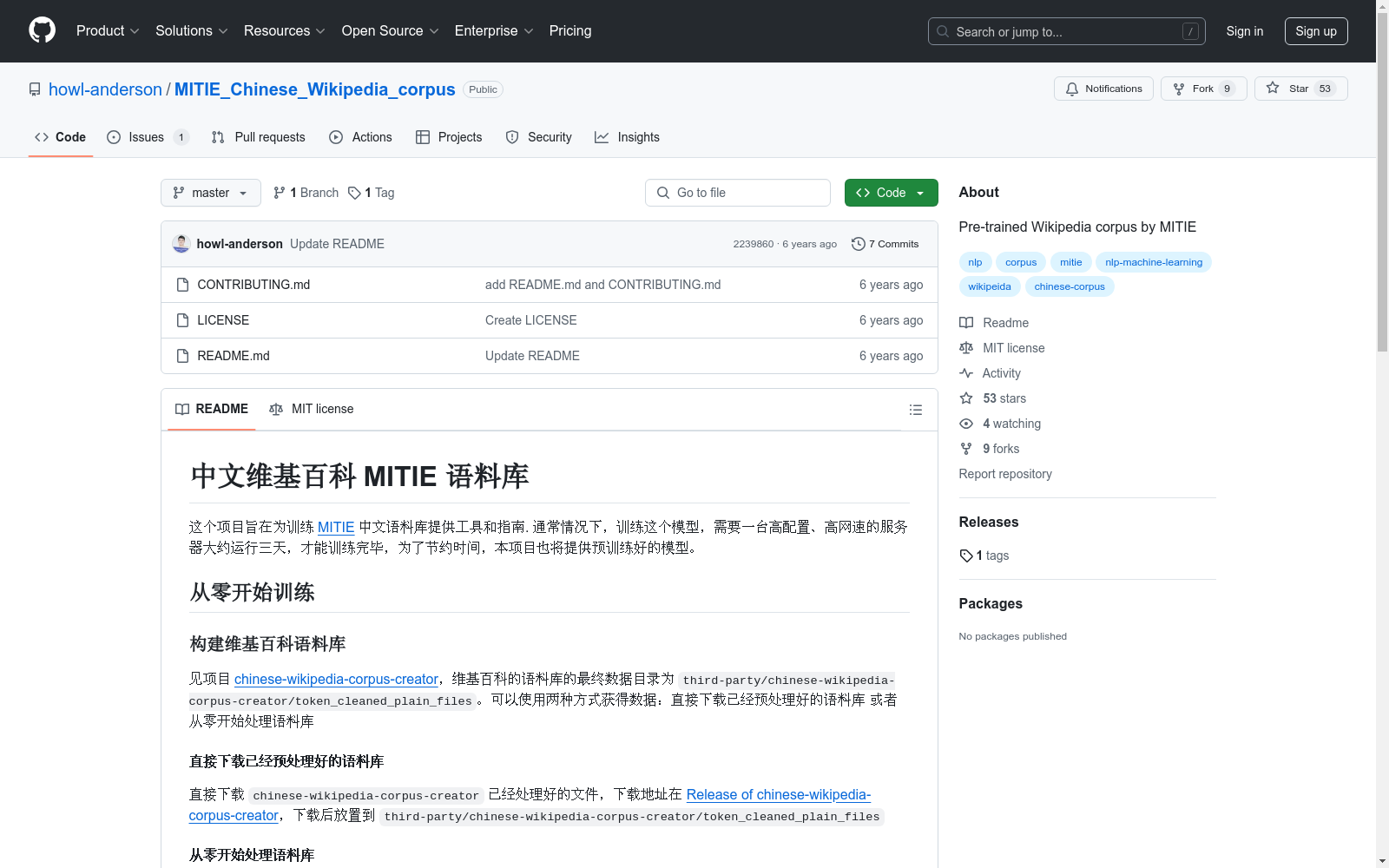Viewport: 1389px width, 868px height.
Task: Open the Update README commit message
Action: pos(337,244)
